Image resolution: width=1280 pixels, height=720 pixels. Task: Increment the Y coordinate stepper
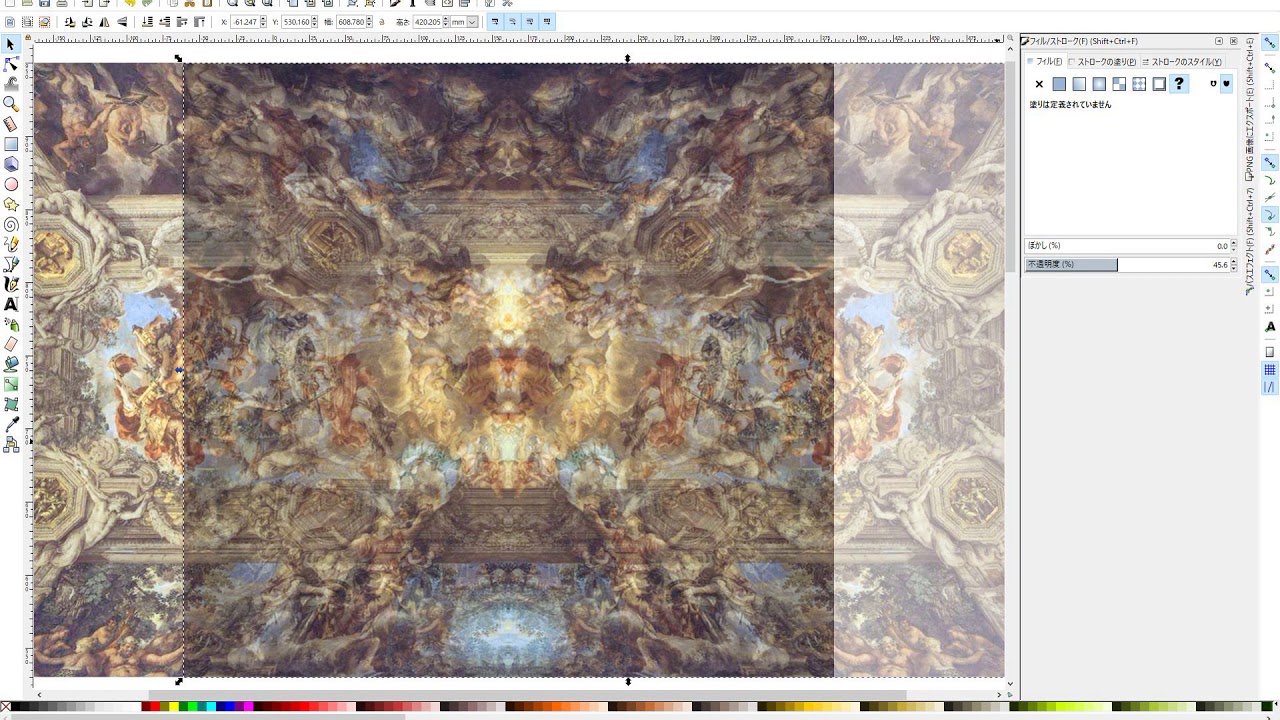pos(315,19)
